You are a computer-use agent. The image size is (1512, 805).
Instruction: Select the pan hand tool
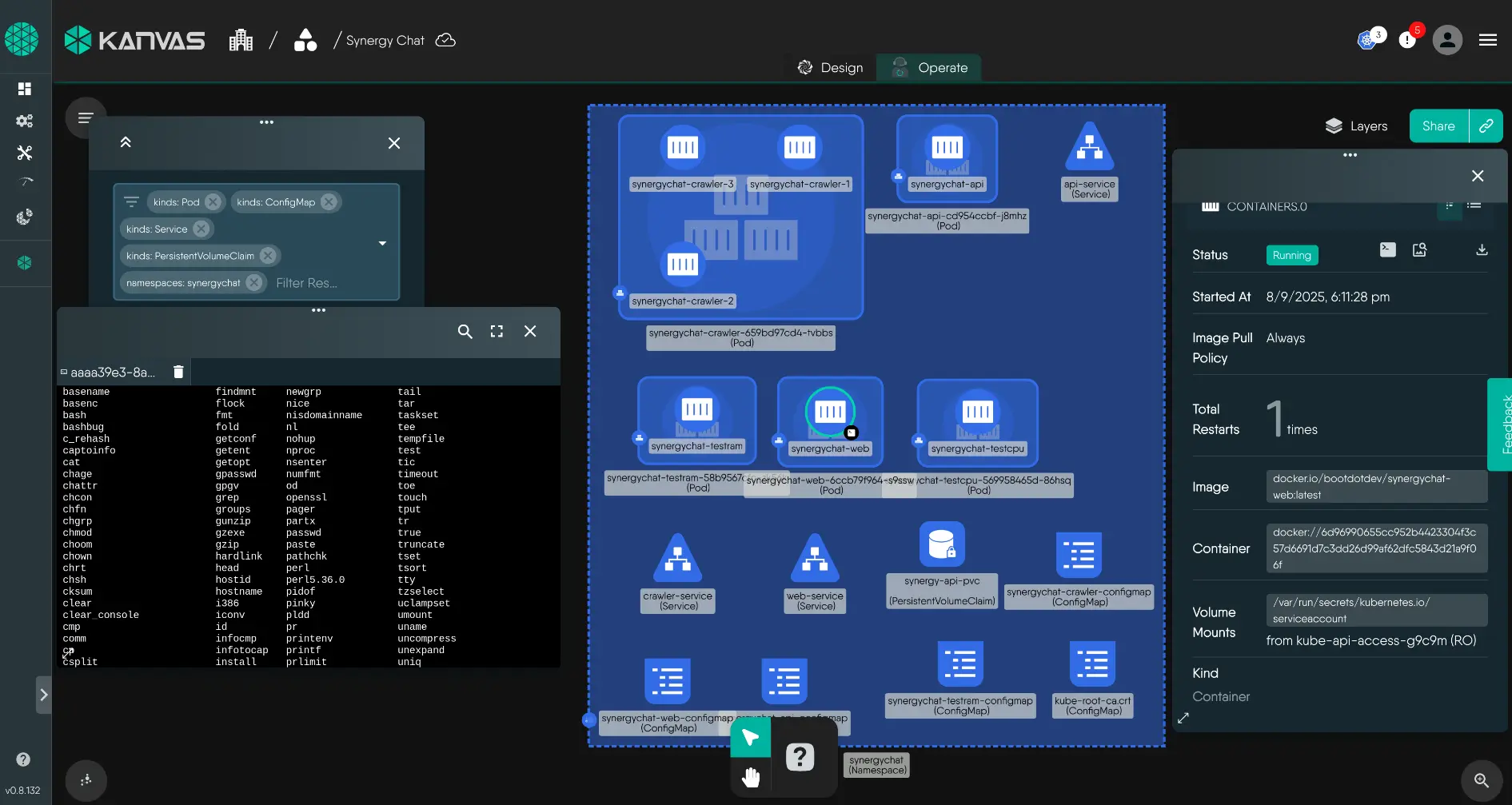[751, 777]
